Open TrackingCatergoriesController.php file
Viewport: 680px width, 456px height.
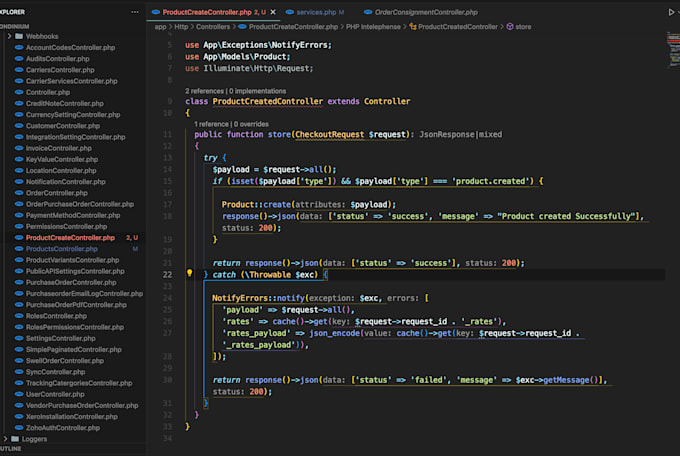coord(79,384)
